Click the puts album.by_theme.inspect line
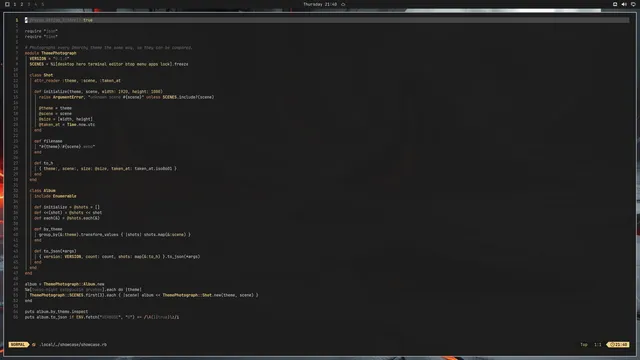Viewport: 640px width, 360px height. (x=56, y=311)
